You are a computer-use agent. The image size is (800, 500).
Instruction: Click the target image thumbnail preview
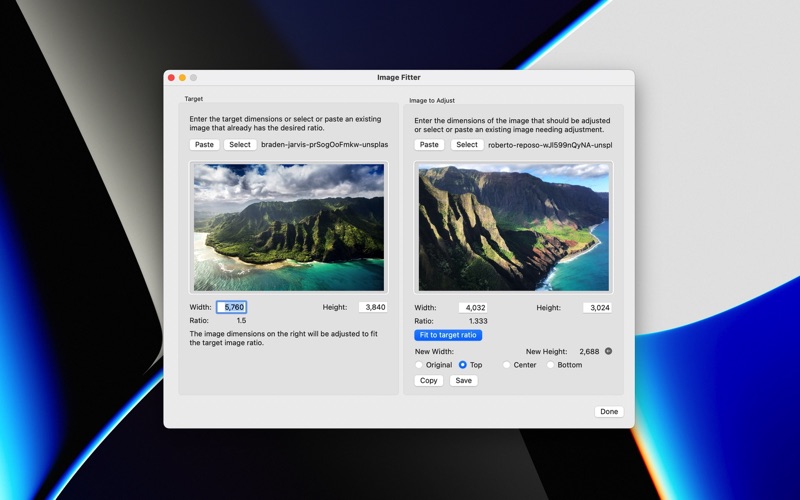289,227
